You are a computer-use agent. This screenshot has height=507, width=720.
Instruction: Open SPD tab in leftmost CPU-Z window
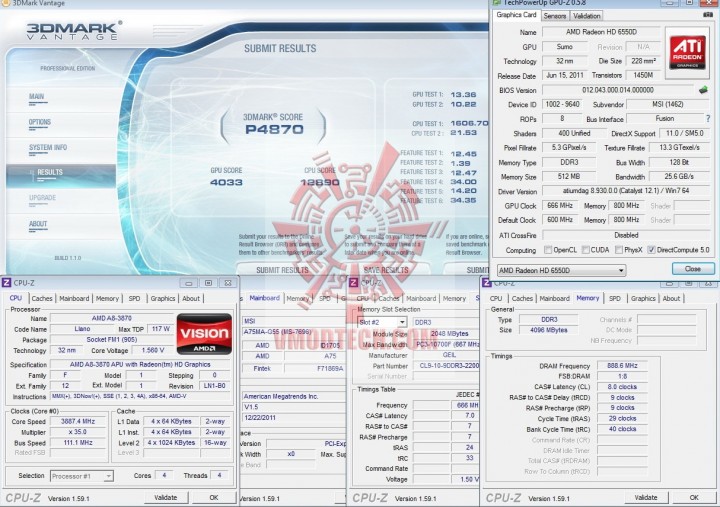pyautogui.click(x=134, y=298)
